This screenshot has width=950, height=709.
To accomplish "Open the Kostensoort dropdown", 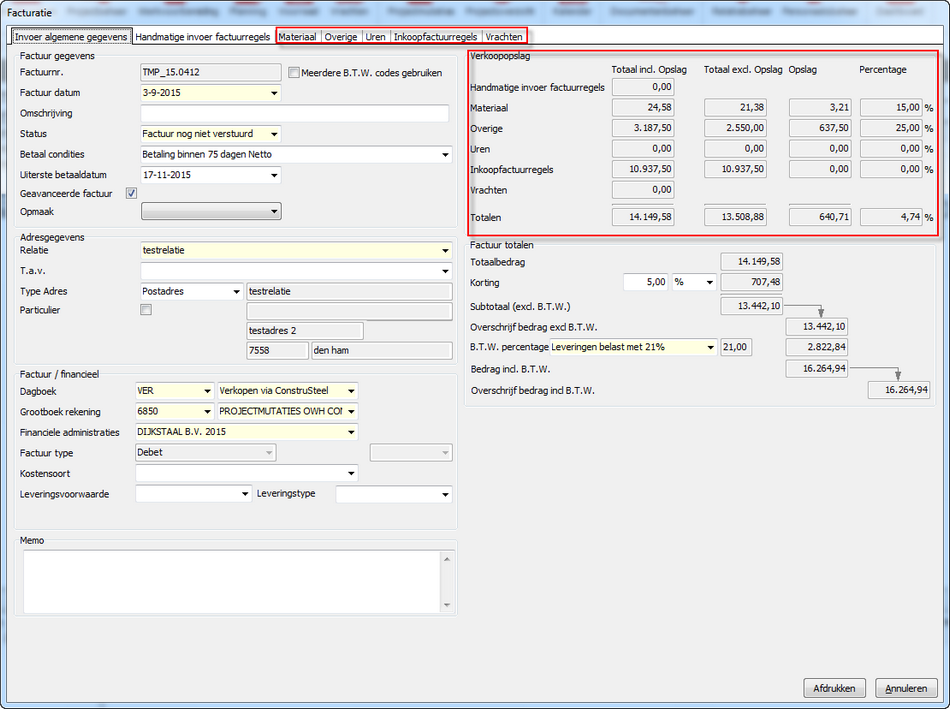I will [351, 473].
